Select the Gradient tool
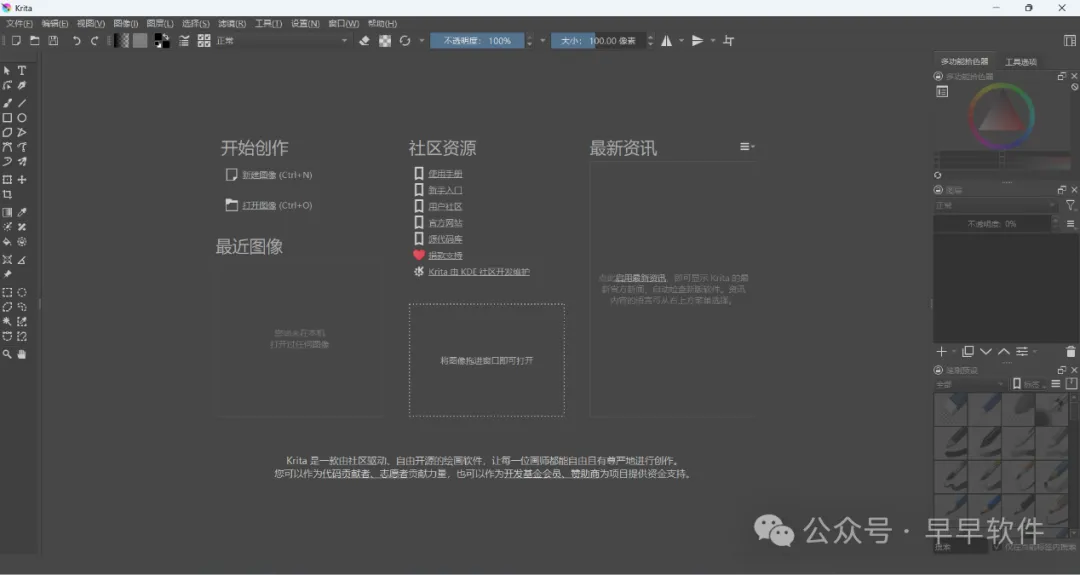The image size is (1080, 575). [x=7, y=212]
